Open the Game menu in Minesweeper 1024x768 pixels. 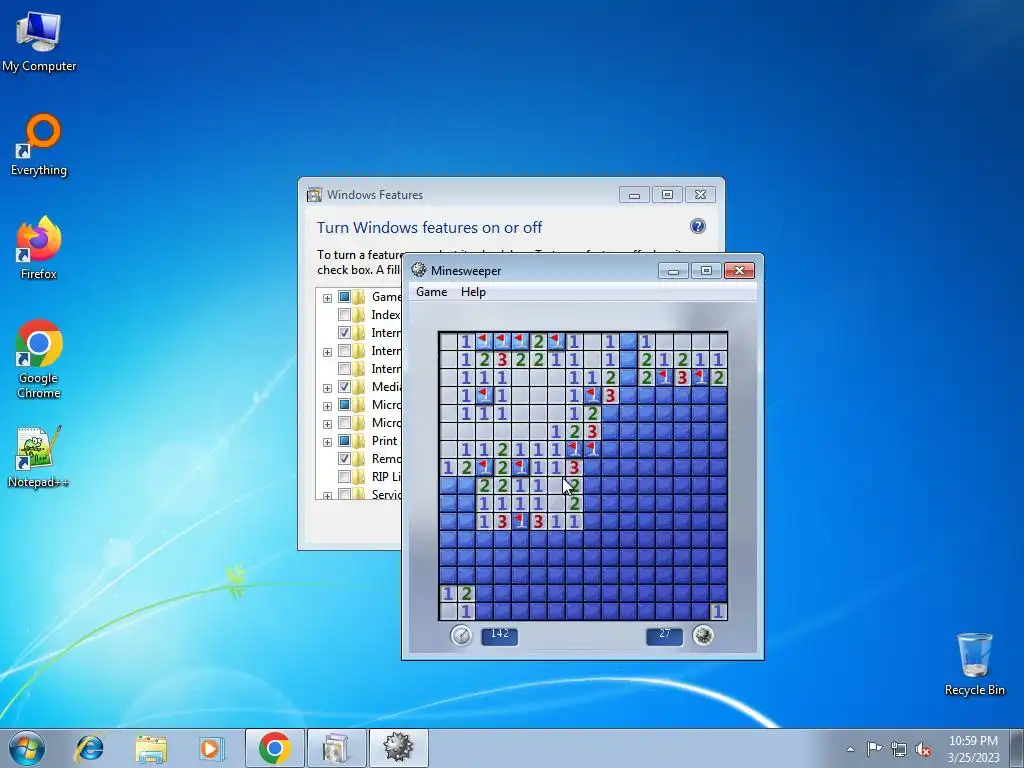[432, 292]
